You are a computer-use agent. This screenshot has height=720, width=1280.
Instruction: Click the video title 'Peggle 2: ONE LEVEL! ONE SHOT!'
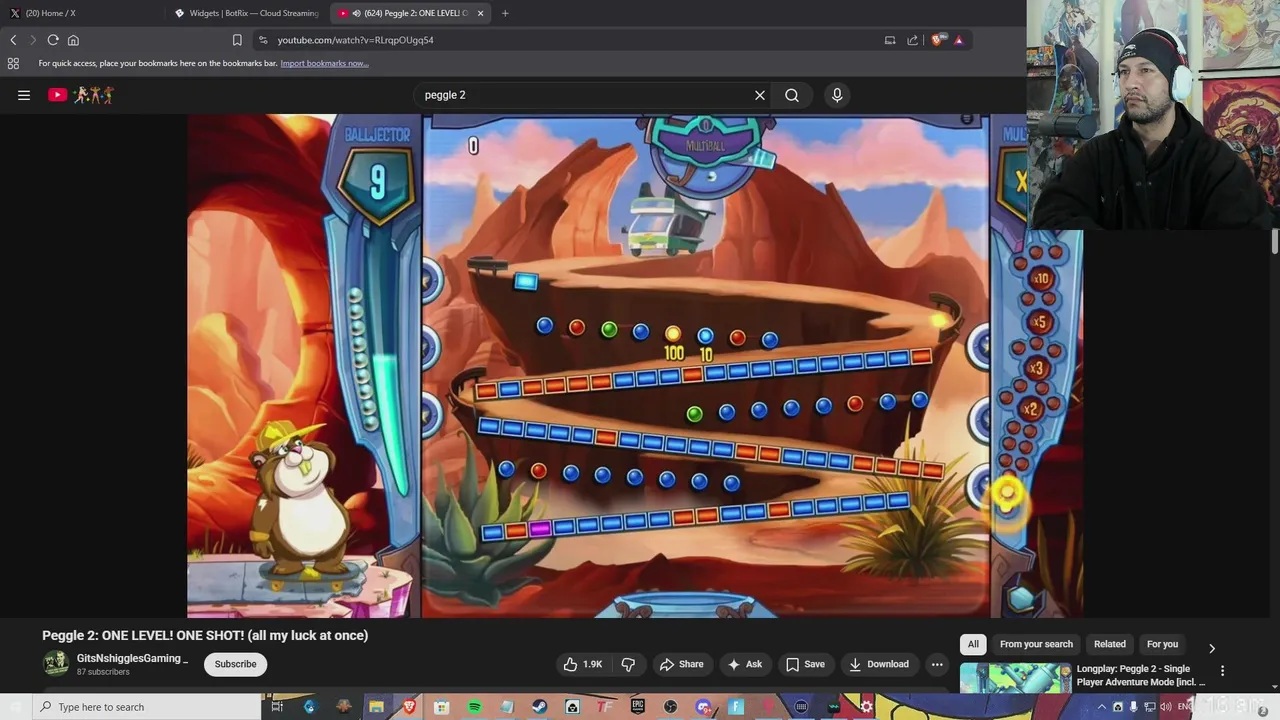[x=205, y=635]
